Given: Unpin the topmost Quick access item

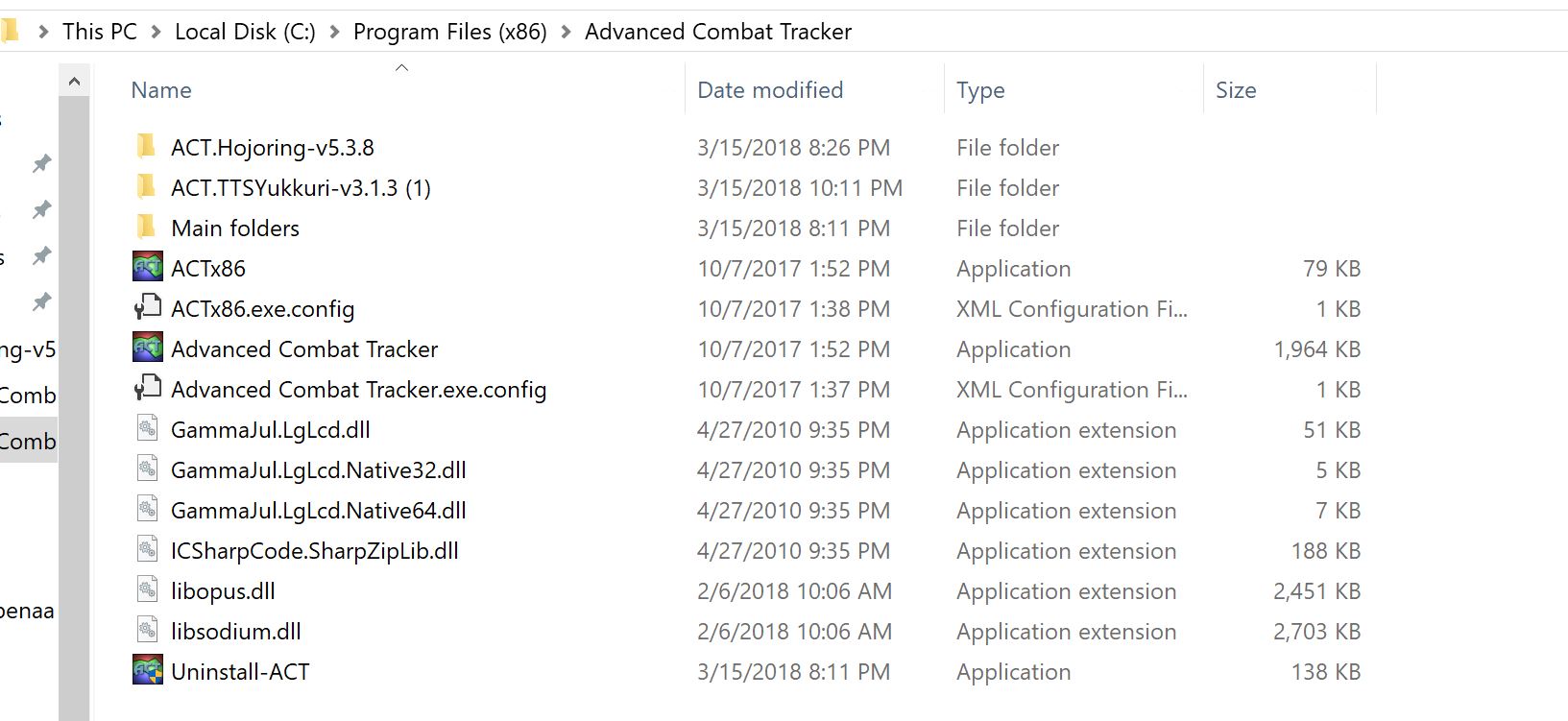Looking at the screenshot, I should [x=42, y=163].
